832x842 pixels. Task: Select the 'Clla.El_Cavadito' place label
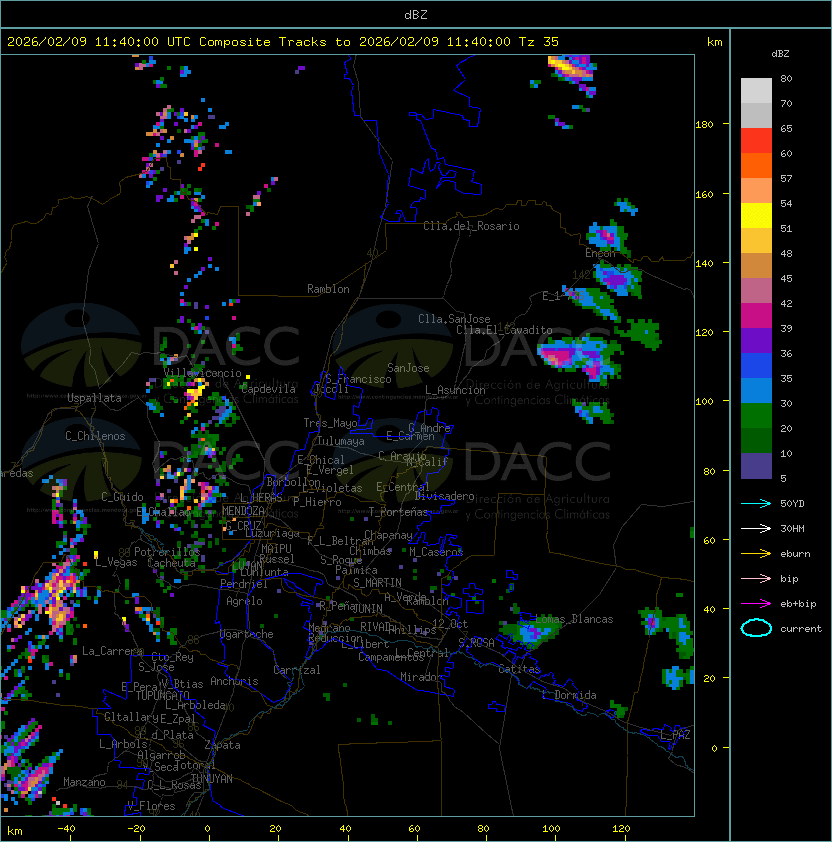click(504, 330)
